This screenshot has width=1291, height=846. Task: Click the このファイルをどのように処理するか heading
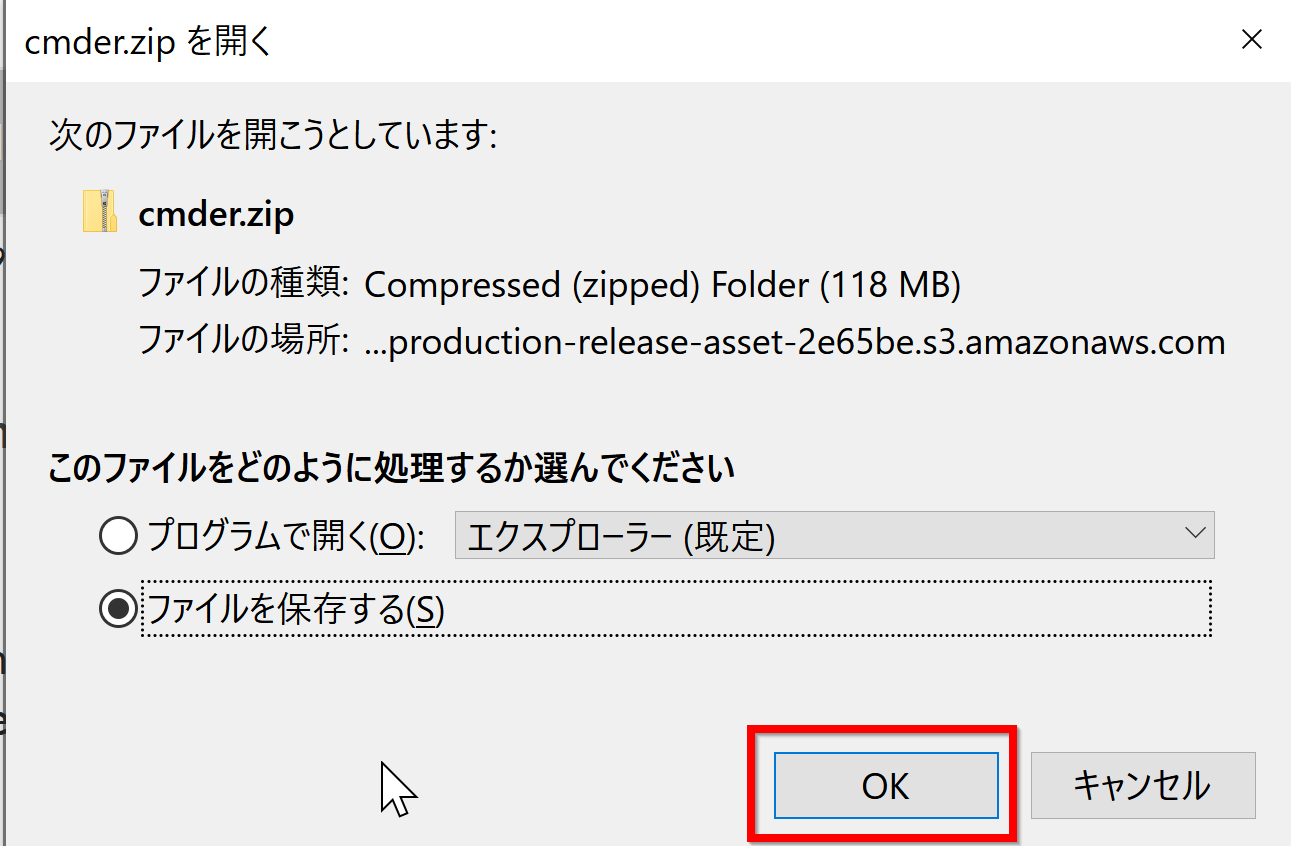pos(392,468)
